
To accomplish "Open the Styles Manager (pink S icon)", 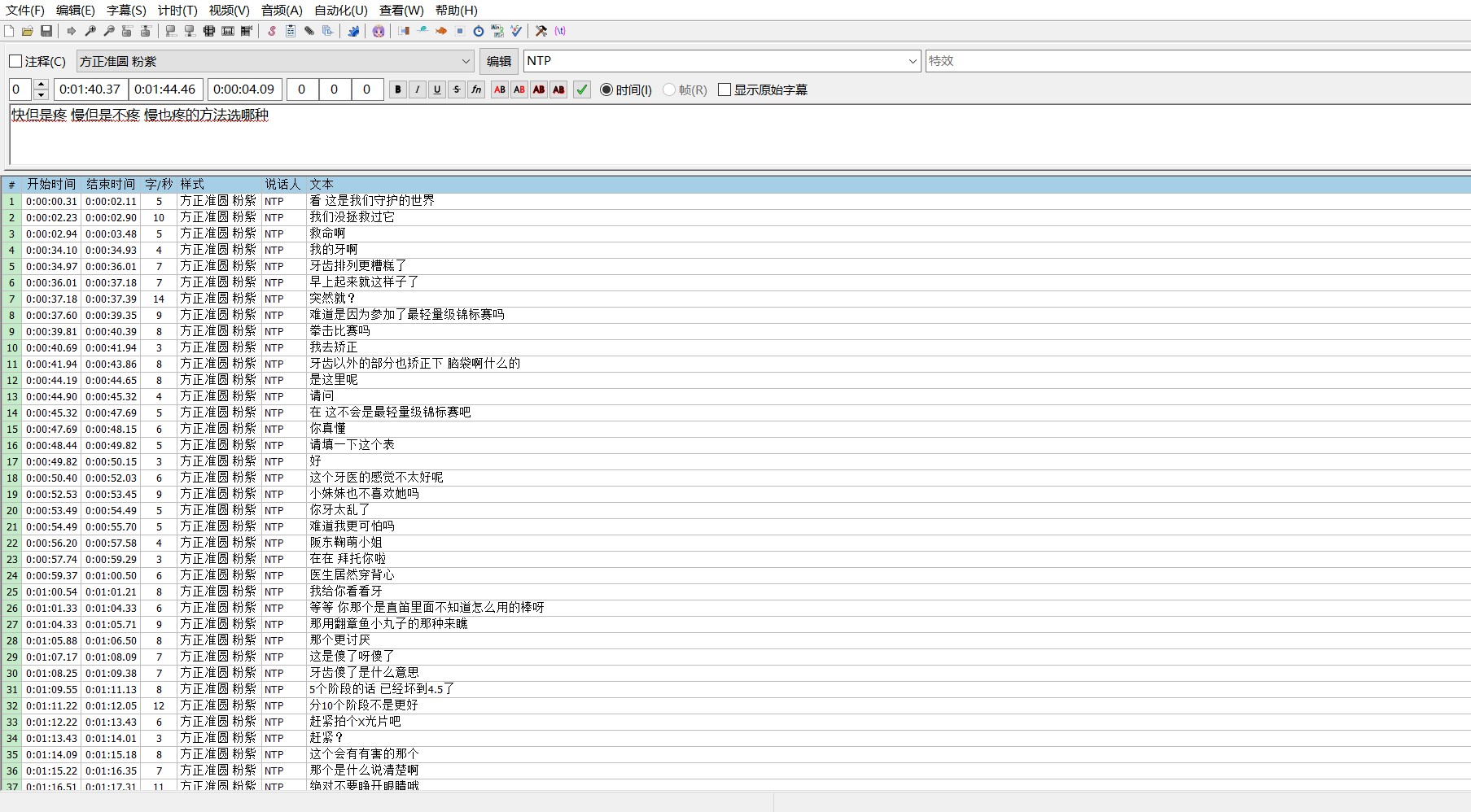I will click(272, 31).
